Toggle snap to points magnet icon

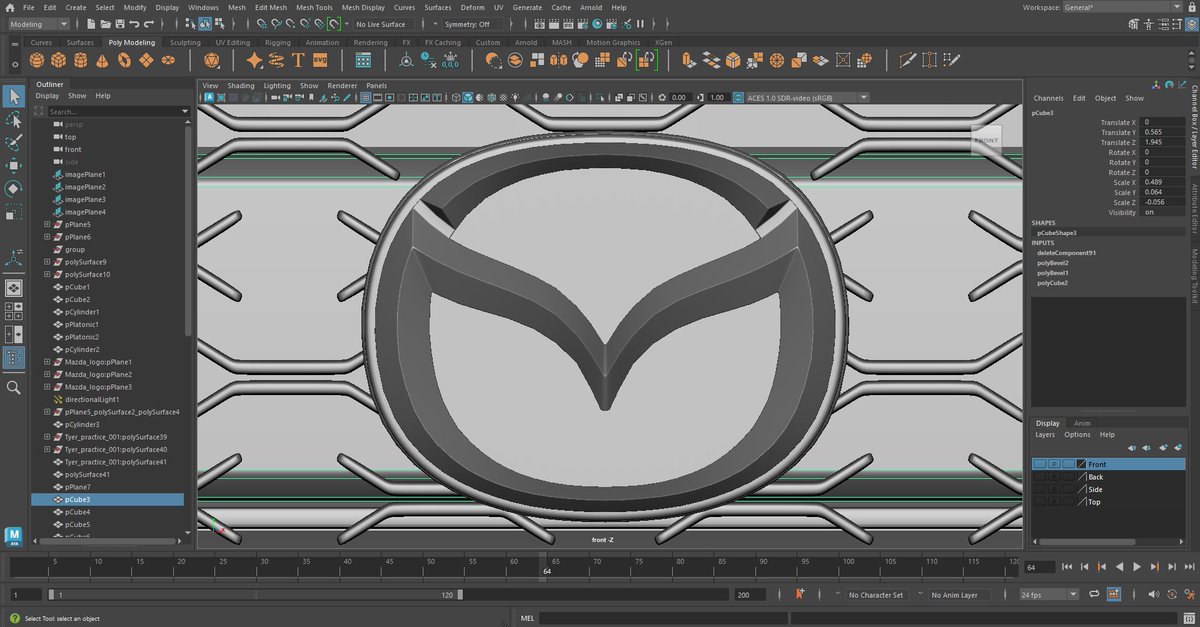coord(291,23)
